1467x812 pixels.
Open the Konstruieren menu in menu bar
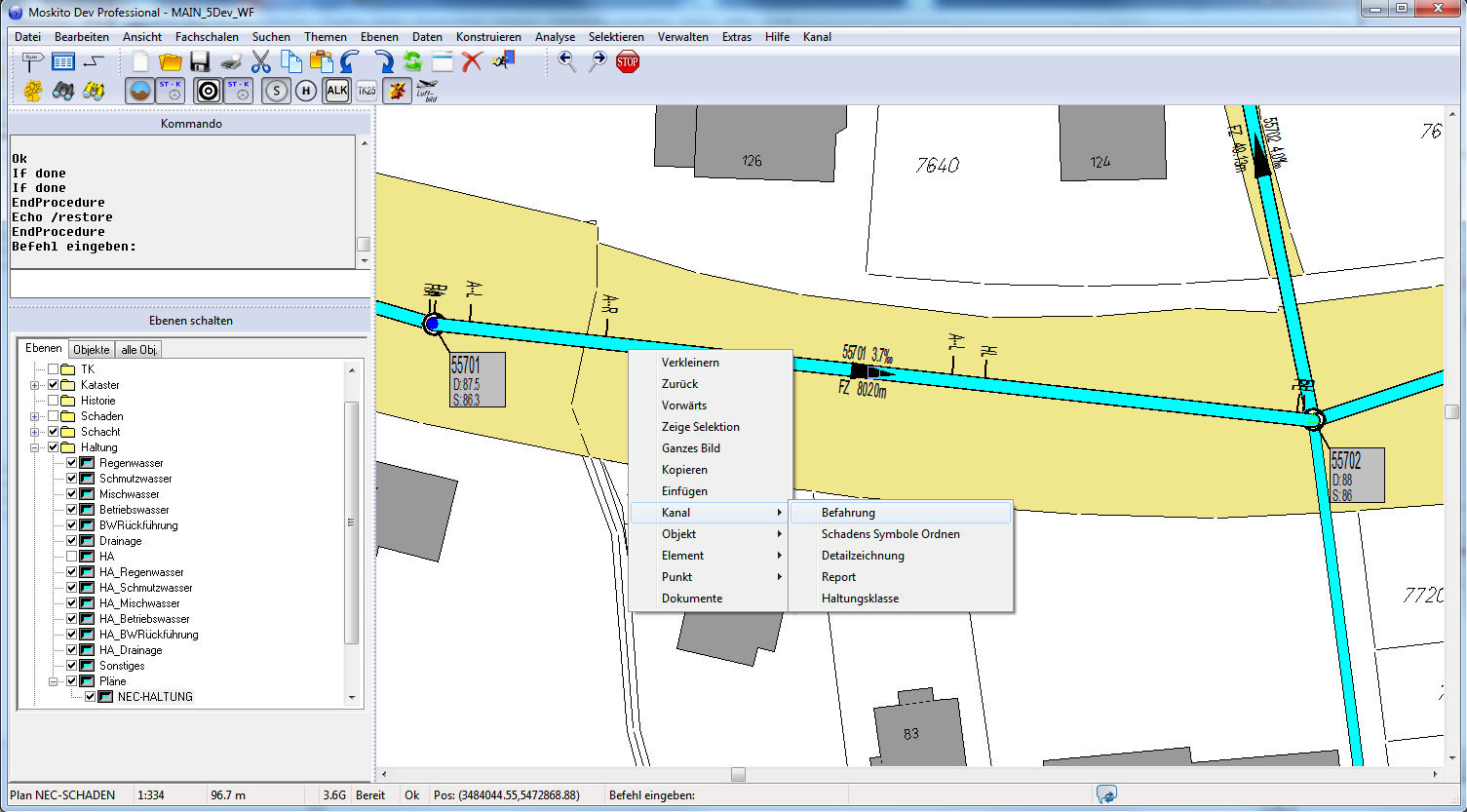(488, 37)
